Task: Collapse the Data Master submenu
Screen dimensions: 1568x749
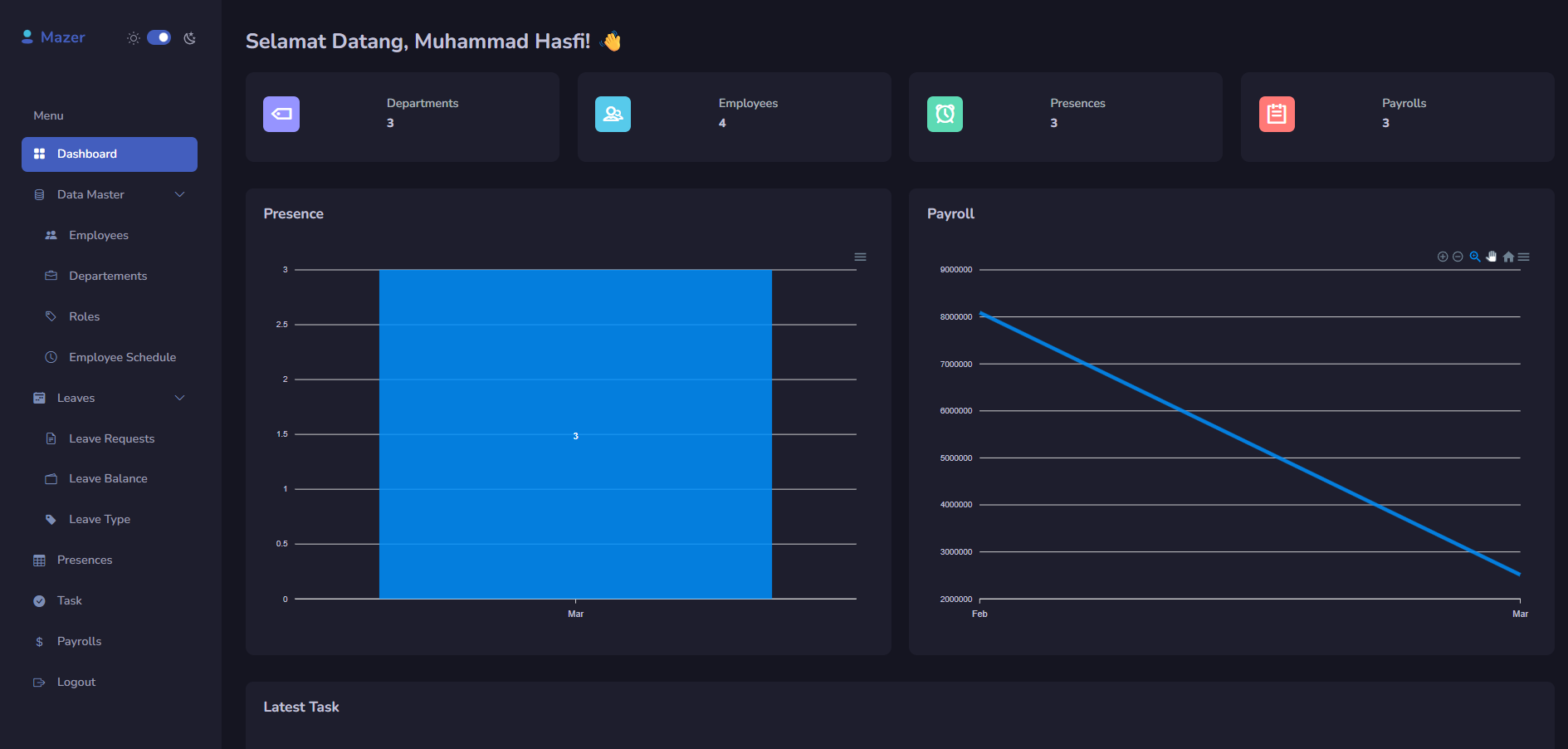Action: coord(179,194)
